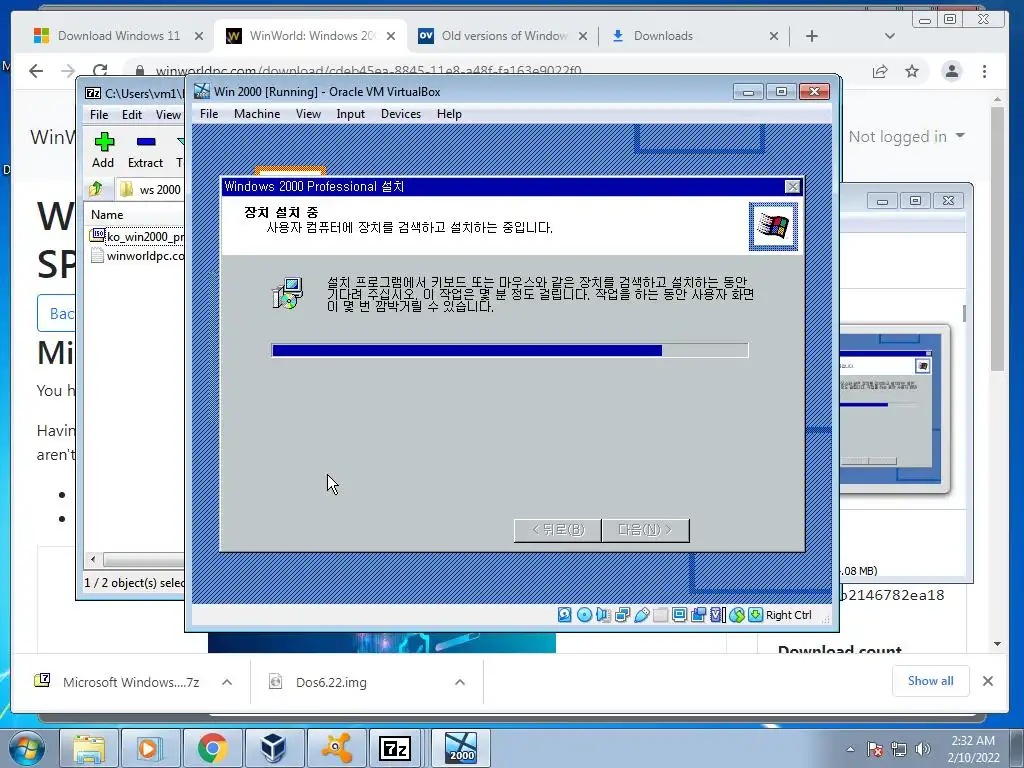Bookmark this page with the star icon
This screenshot has height=768, width=1024.
pyautogui.click(x=912, y=71)
